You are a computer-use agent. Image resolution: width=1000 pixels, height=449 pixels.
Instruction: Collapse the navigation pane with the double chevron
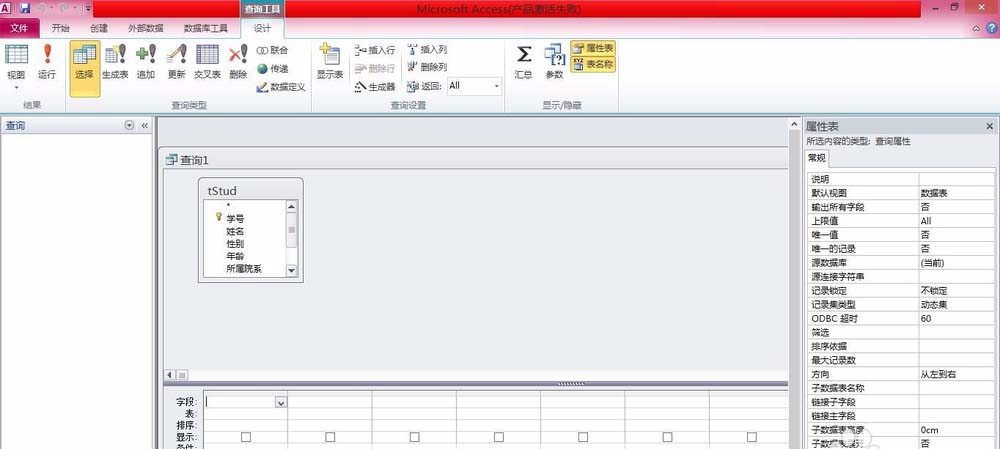coord(144,126)
